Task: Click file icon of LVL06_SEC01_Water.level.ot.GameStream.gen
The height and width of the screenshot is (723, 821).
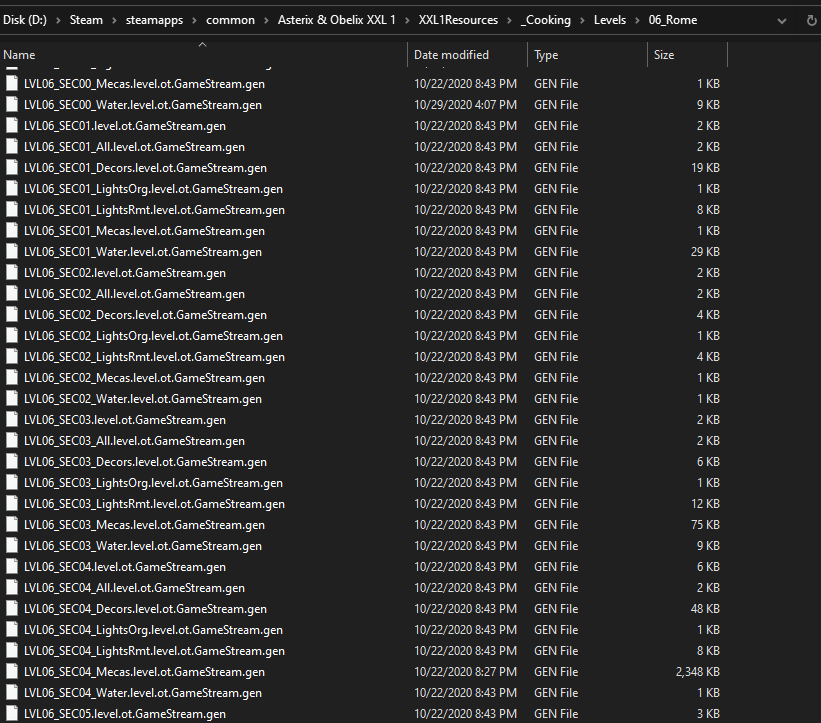Action: point(12,252)
